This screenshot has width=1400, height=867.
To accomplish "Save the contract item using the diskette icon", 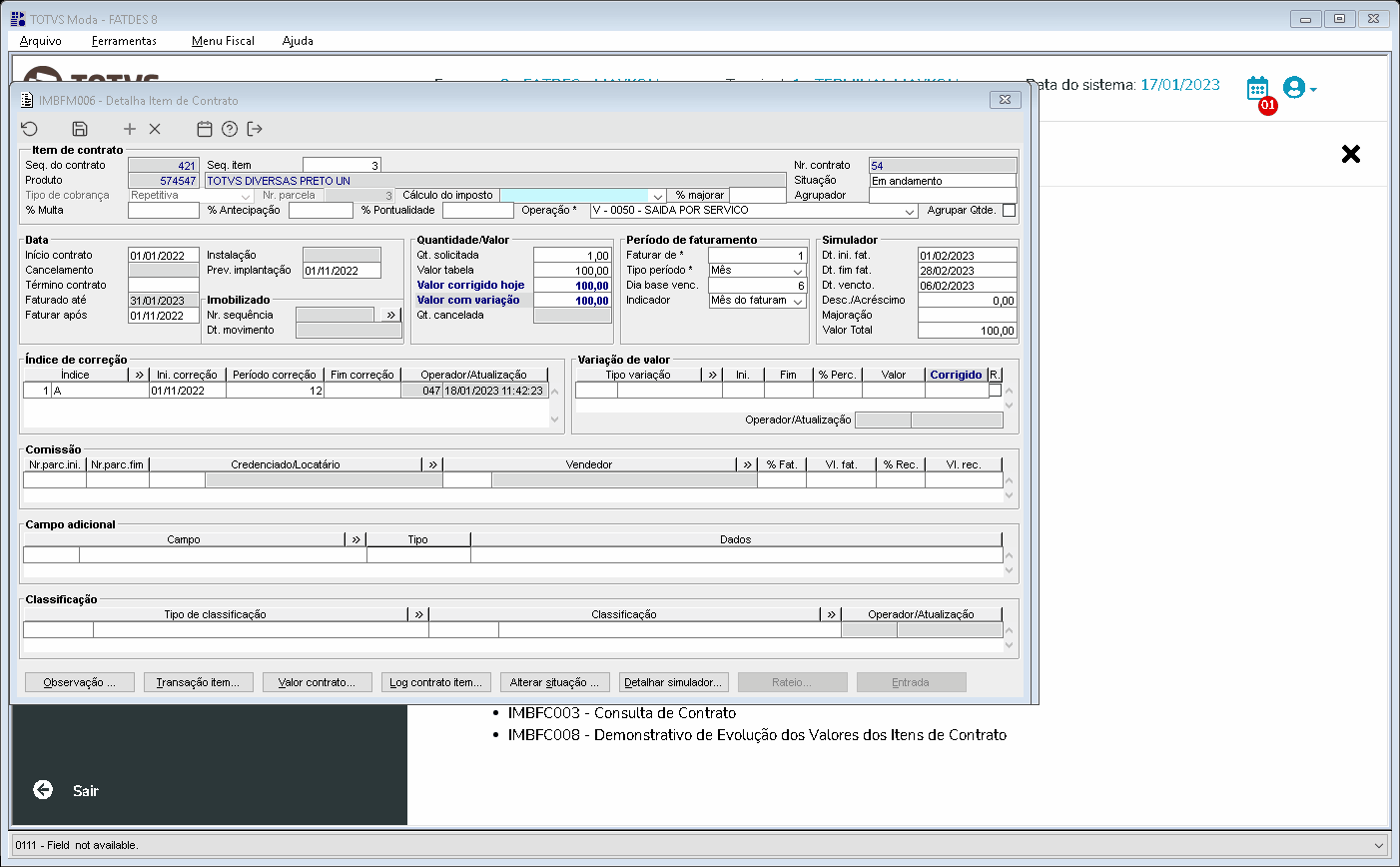I will point(80,129).
